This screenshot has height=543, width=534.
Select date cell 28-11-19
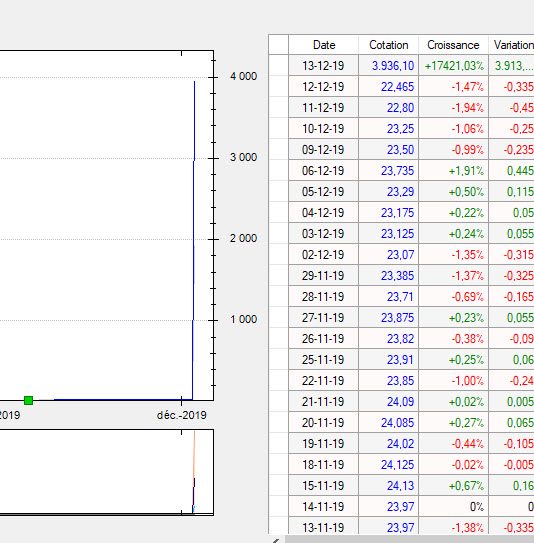pos(323,296)
